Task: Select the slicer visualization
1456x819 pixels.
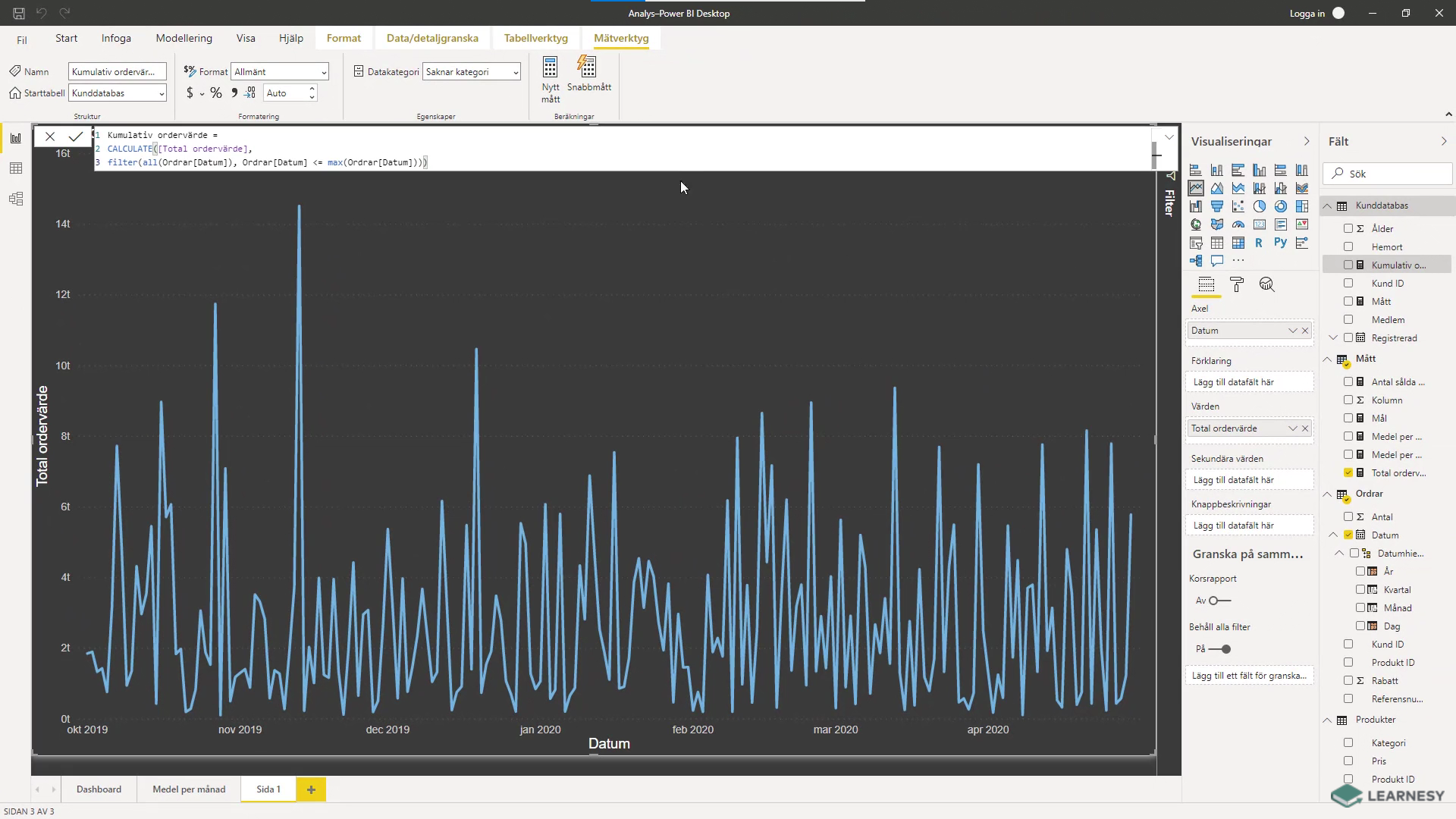Action: (x=1196, y=243)
